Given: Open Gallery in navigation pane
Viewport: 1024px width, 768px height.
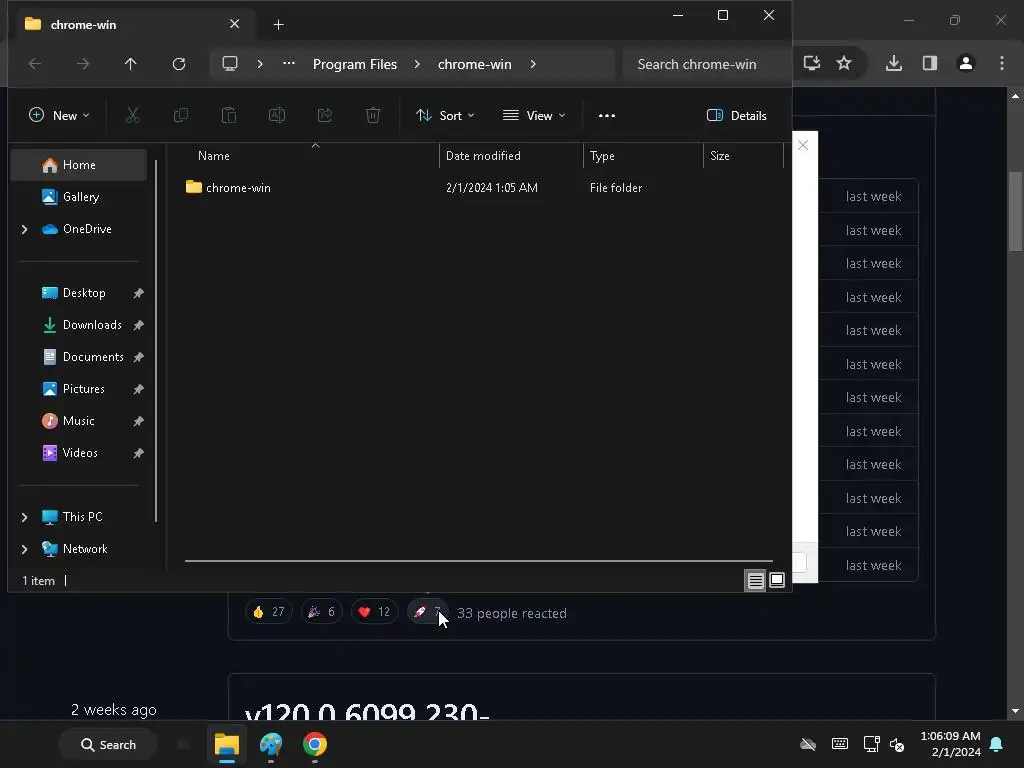Looking at the screenshot, I should pos(81,197).
